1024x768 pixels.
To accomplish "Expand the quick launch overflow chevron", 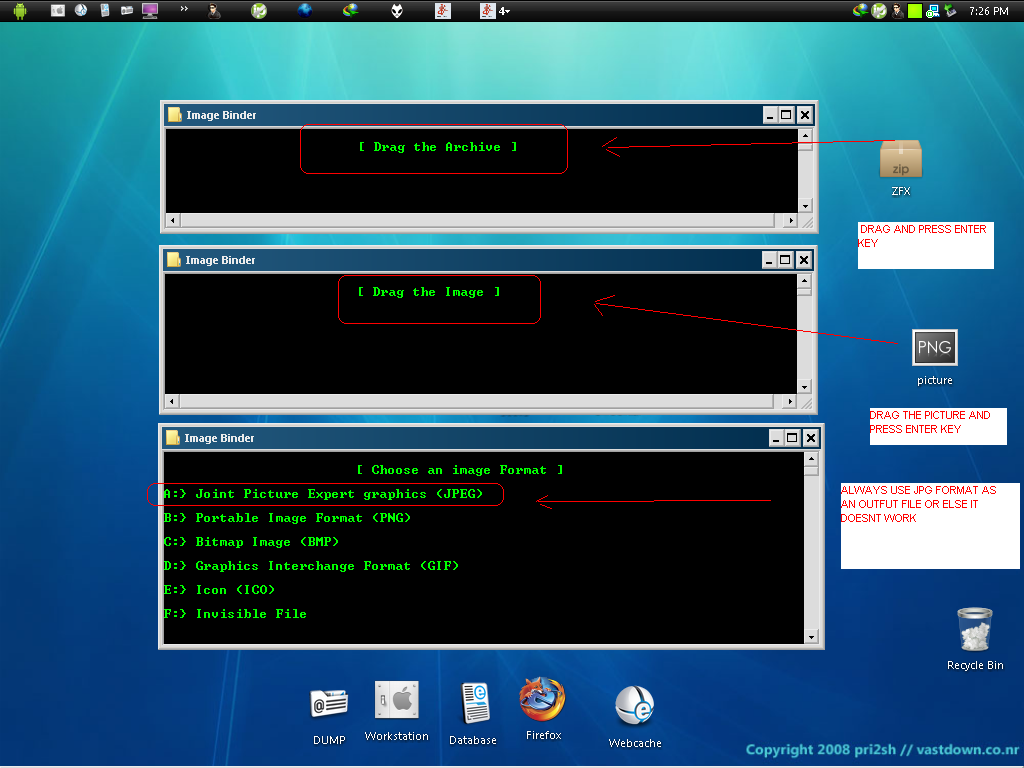I will (184, 9).
